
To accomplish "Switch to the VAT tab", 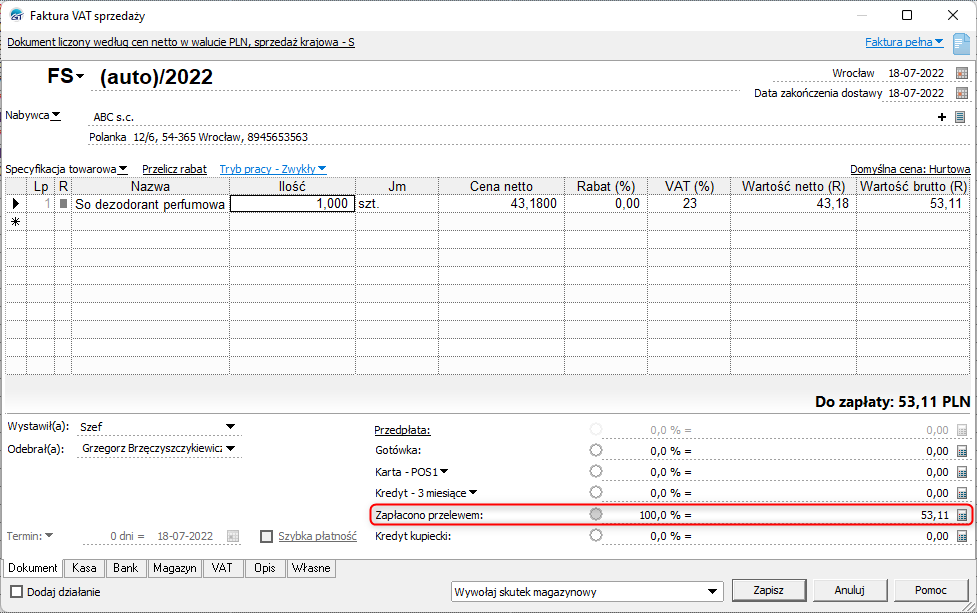I will (x=222, y=568).
